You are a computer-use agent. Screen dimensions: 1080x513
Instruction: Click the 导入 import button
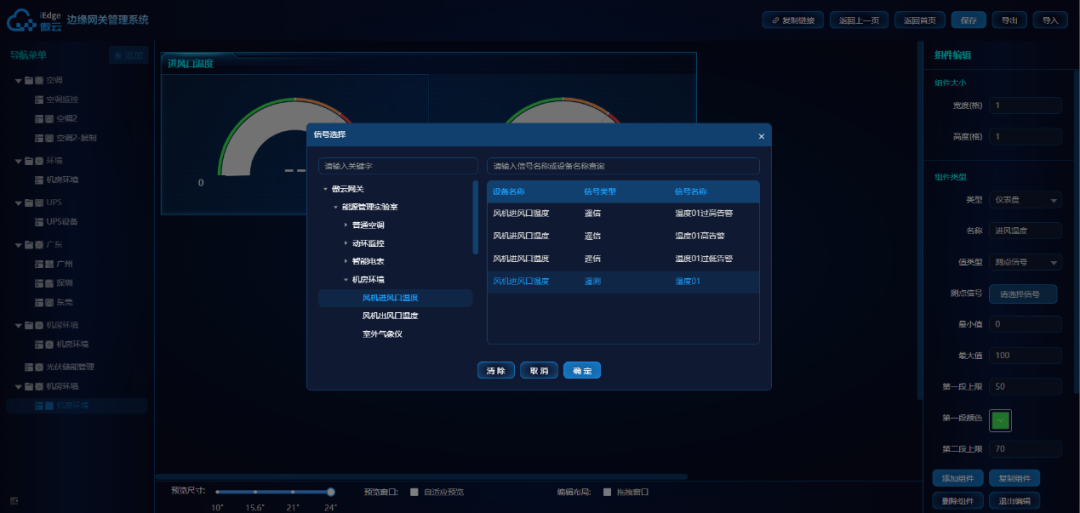[x=1050, y=20]
